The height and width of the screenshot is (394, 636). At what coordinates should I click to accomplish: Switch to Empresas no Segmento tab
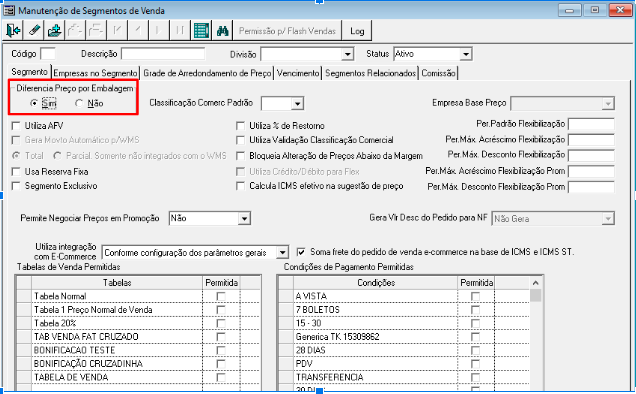pos(95,73)
